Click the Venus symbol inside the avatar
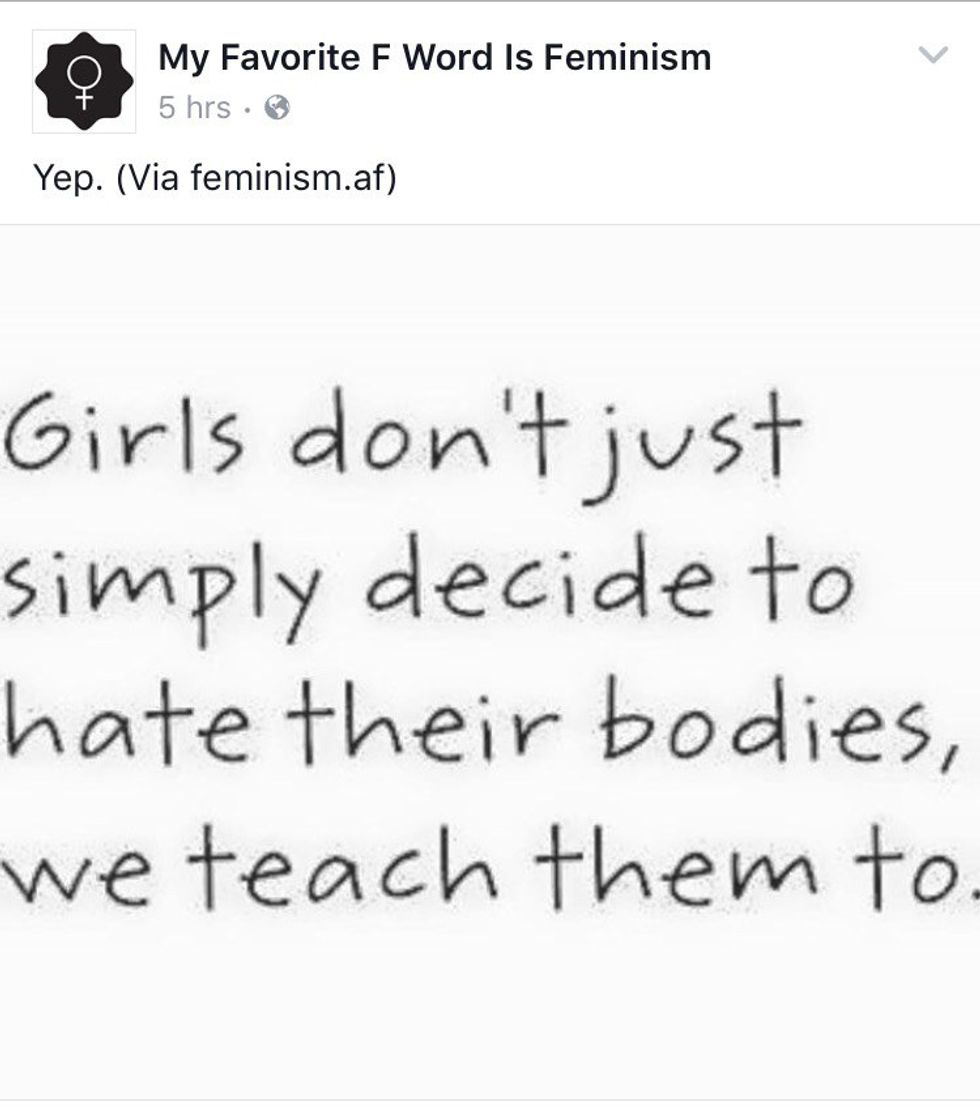Image resolution: width=980 pixels, height=1107 pixels. point(84,82)
